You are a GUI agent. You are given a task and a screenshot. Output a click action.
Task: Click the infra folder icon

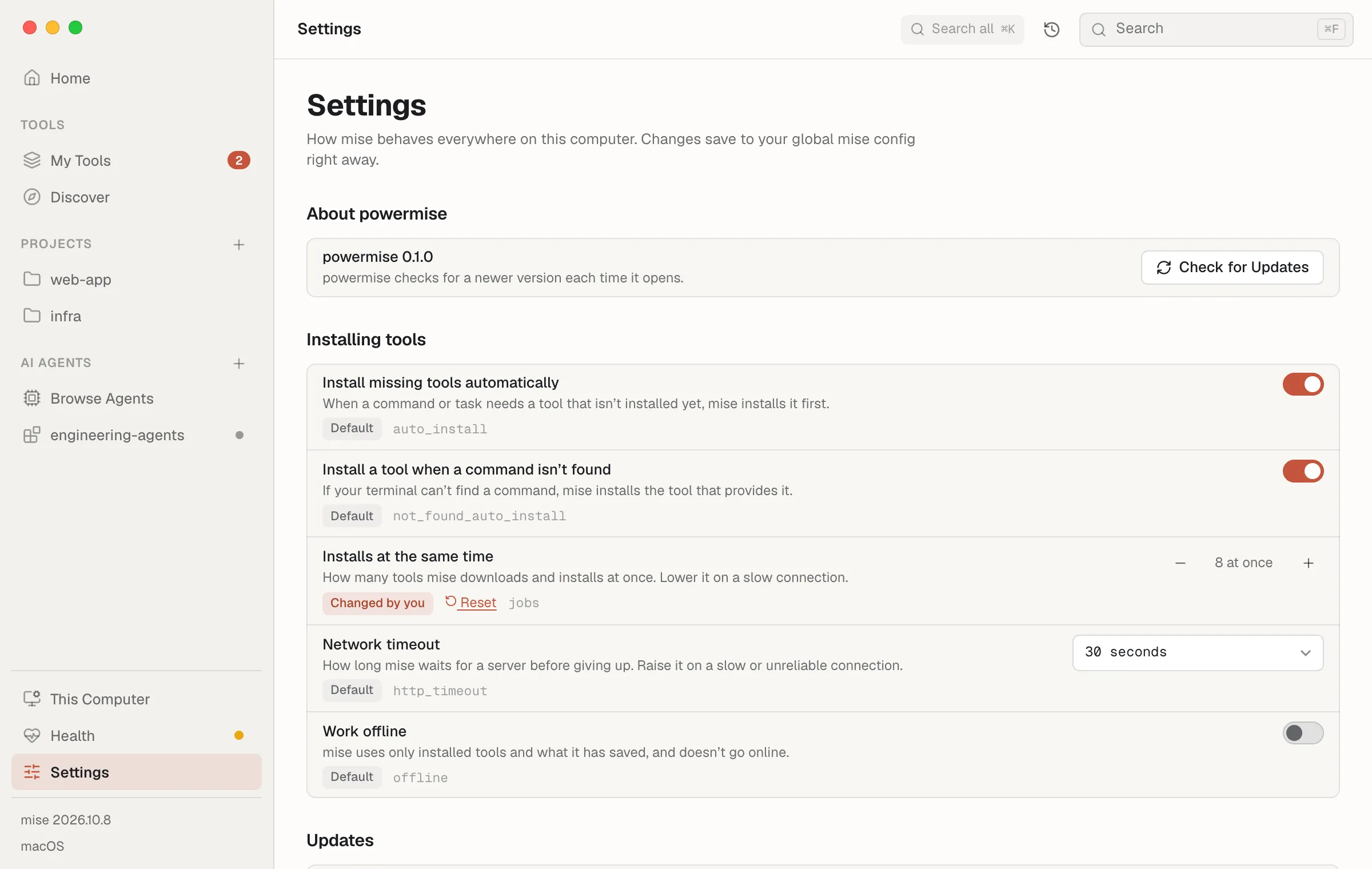32,316
